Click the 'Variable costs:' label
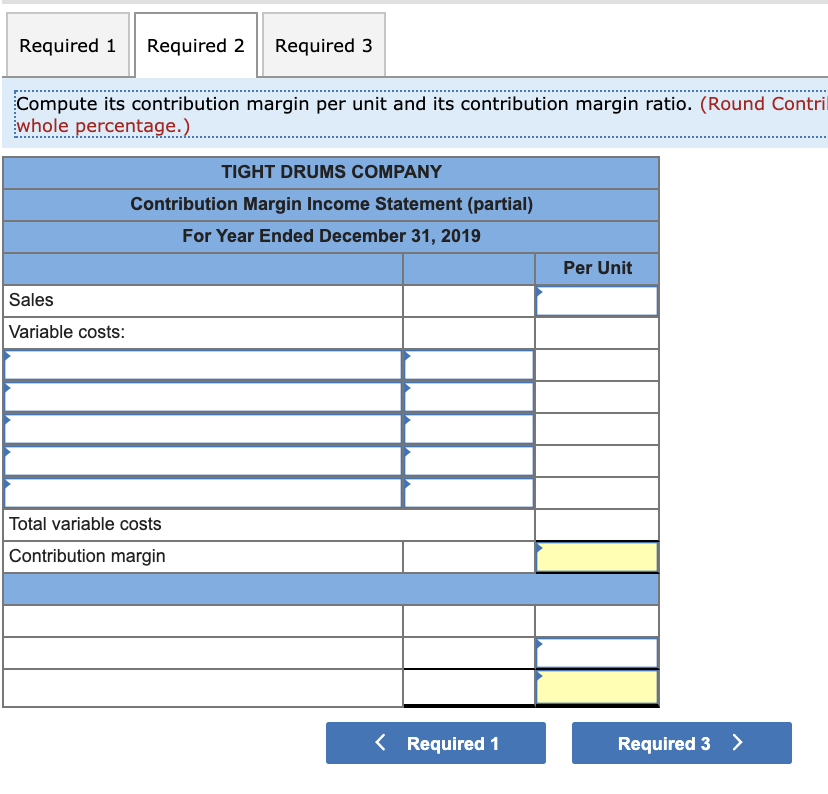This screenshot has width=828, height=794. coord(67,332)
